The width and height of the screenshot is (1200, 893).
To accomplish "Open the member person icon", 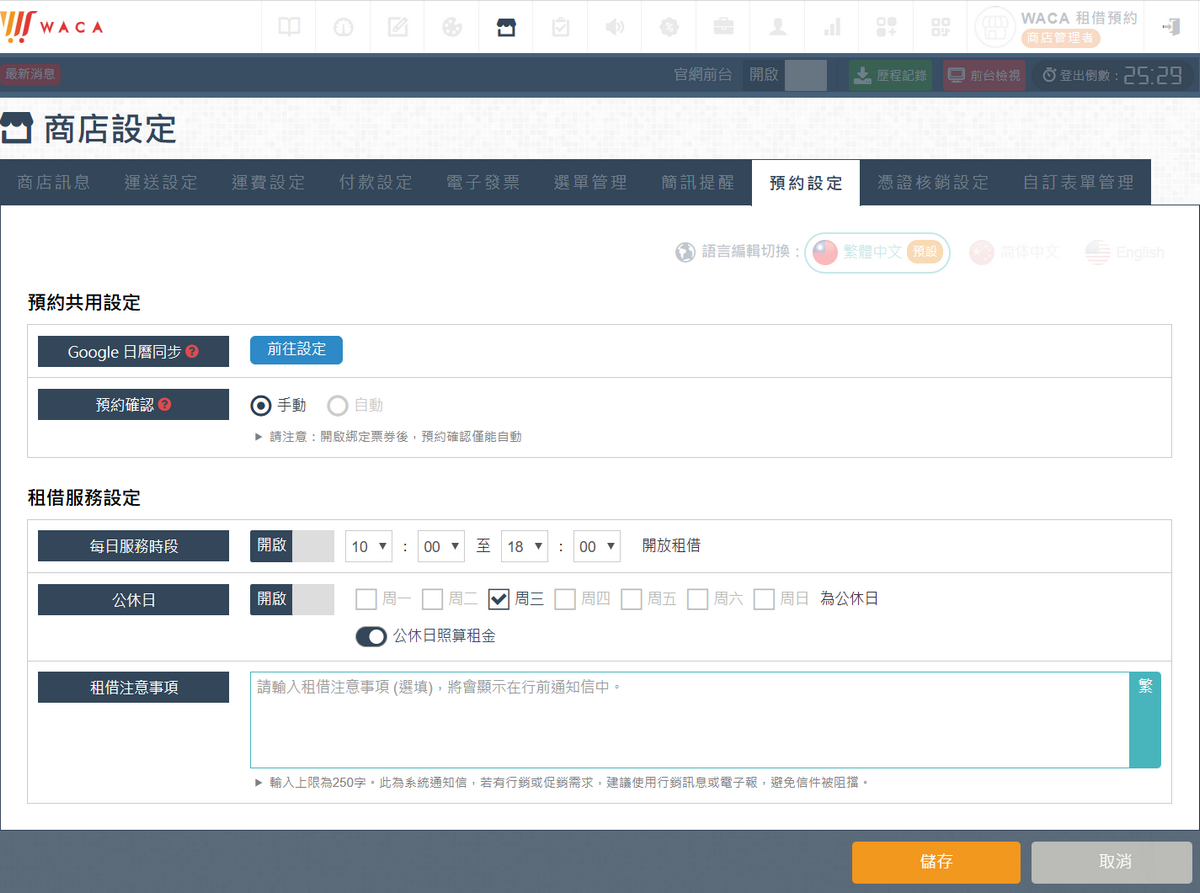I will pos(777,27).
